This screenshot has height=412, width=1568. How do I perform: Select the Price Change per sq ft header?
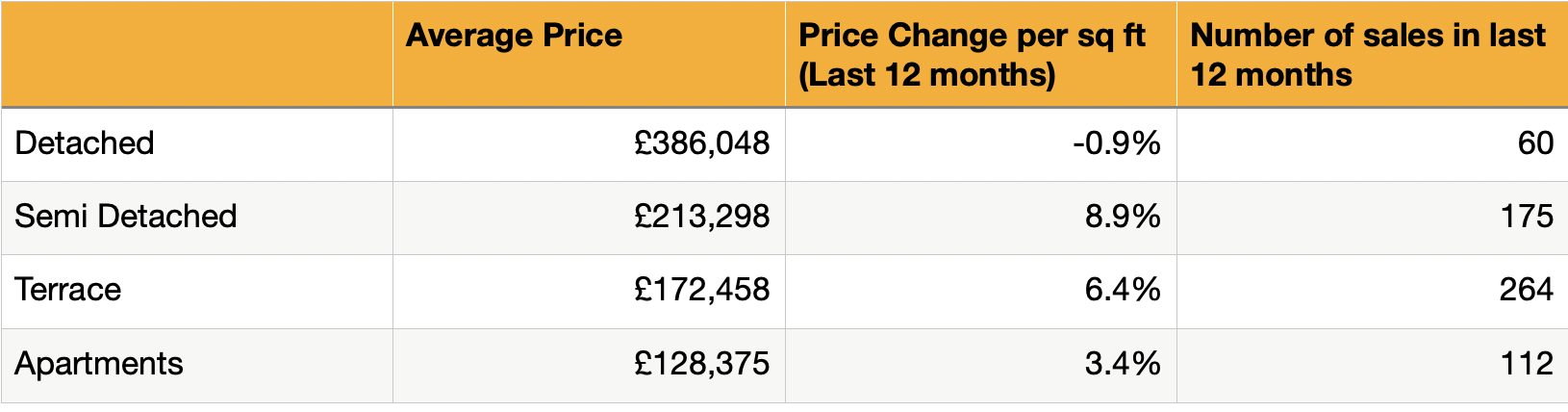[x=972, y=55]
